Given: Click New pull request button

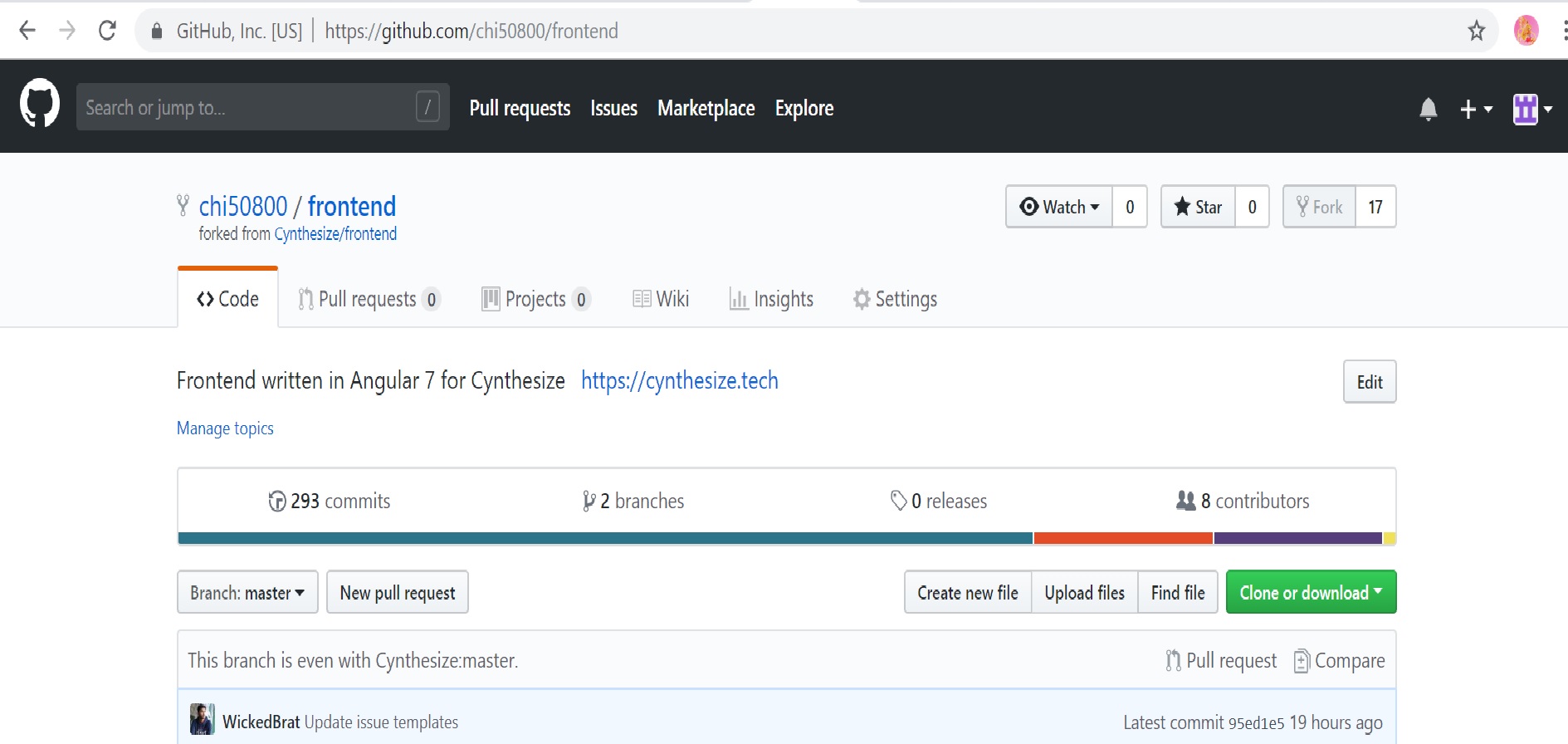Looking at the screenshot, I should (x=398, y=592).
